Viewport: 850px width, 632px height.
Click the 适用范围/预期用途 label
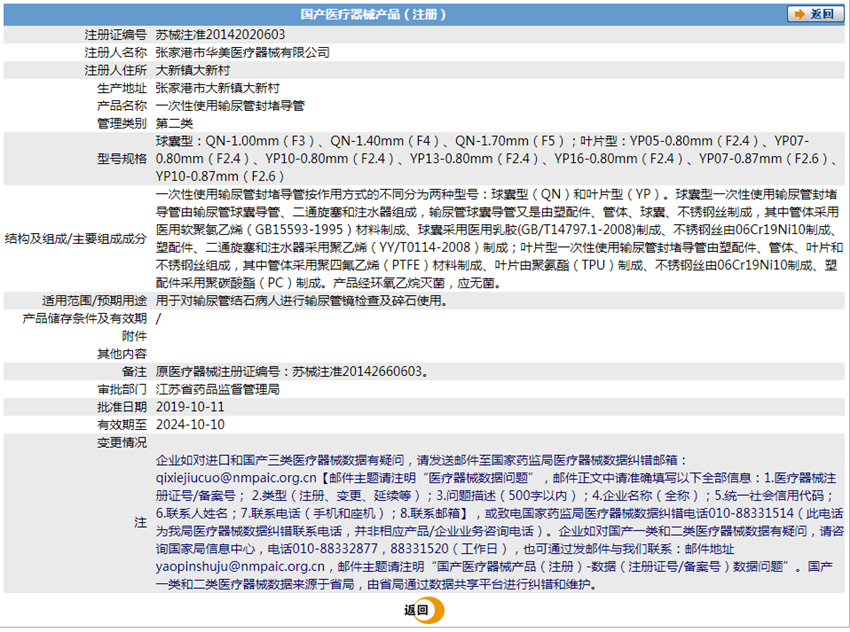(94, 301)
